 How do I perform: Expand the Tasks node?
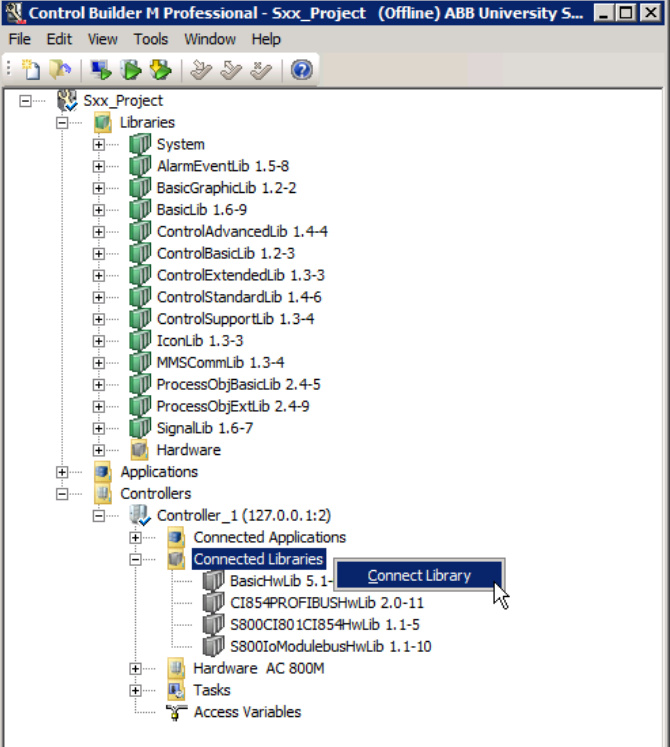pyautogui.click(x=135, y=690)
